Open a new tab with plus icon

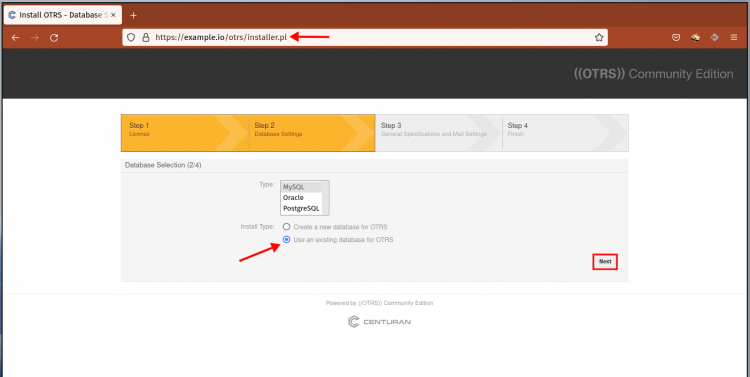133,15
